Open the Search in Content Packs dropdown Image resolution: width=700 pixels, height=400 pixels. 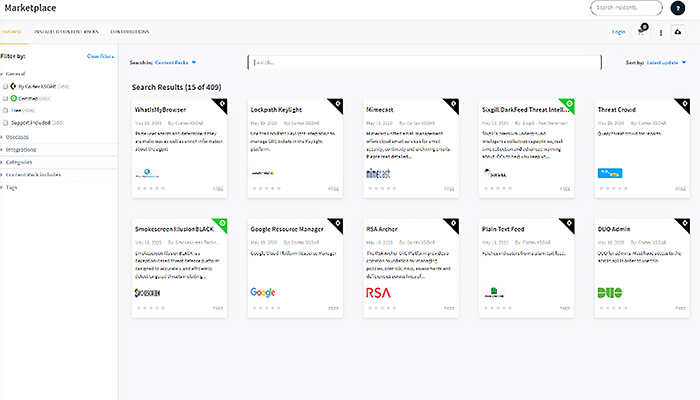175,62
